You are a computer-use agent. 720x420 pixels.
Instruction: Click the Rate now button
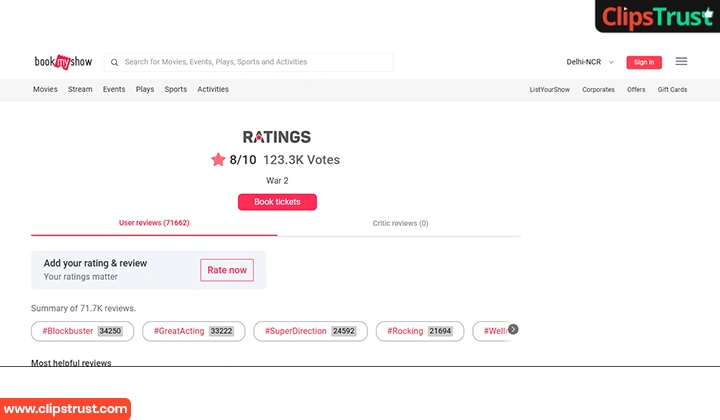click(x=227, y=270)
